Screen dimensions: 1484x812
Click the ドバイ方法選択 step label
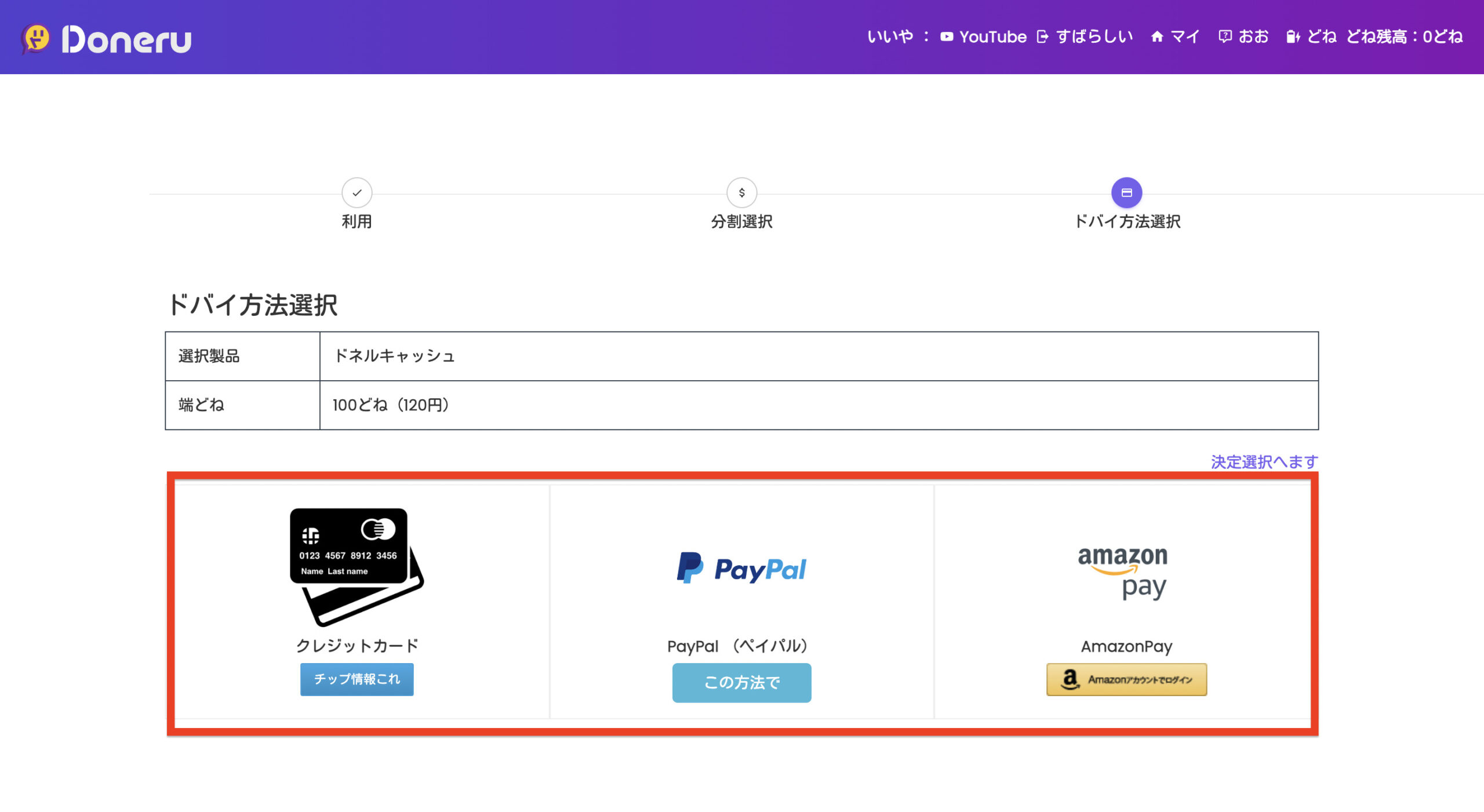[x=1127, y=221]
